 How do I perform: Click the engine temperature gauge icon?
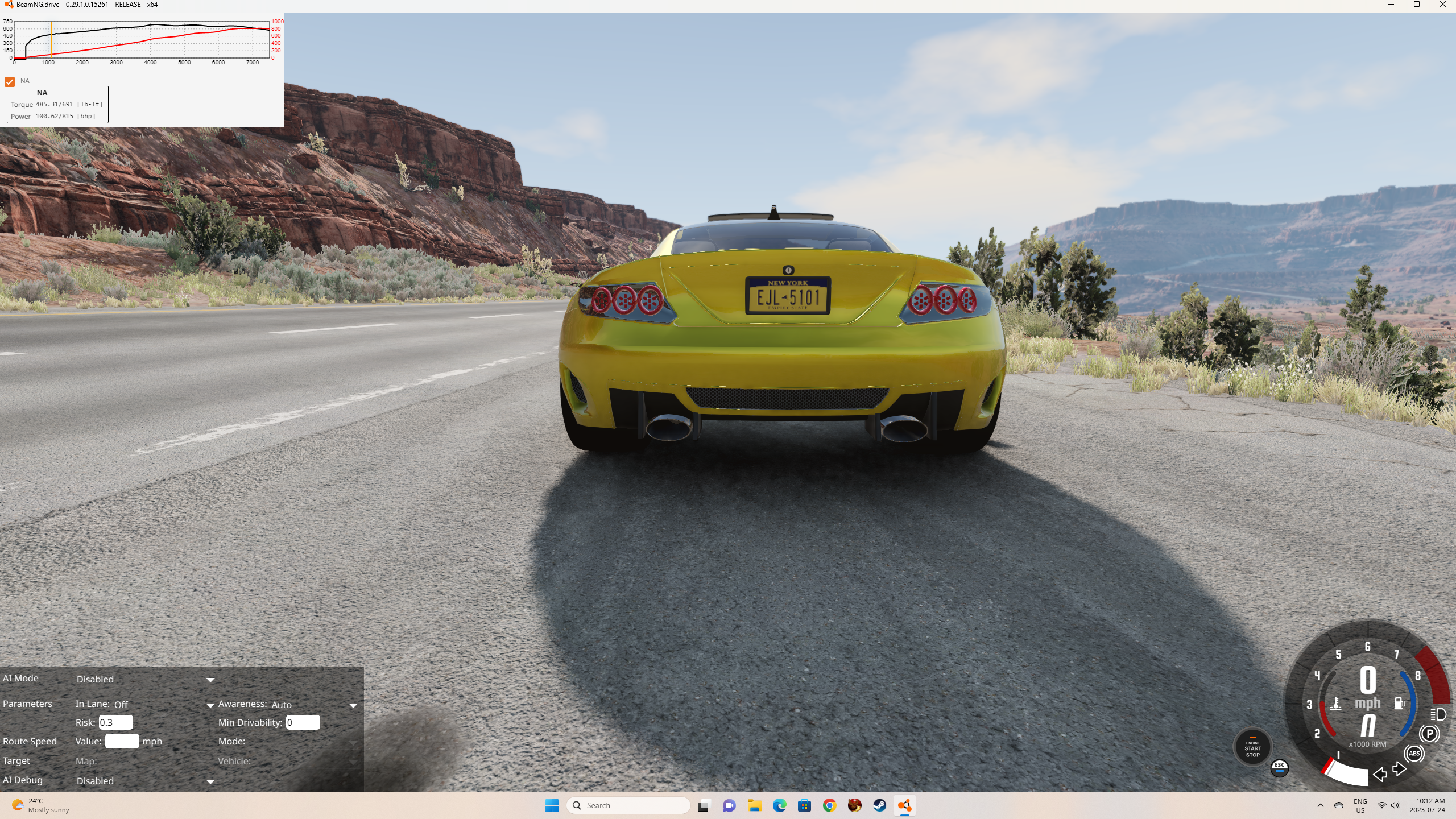pos(1336,704)
